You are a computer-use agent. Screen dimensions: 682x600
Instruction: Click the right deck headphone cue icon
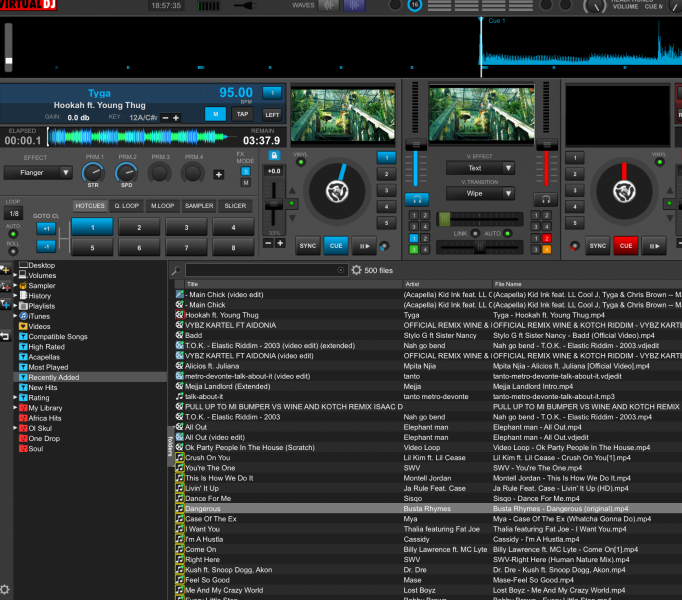tap(545, 200)
